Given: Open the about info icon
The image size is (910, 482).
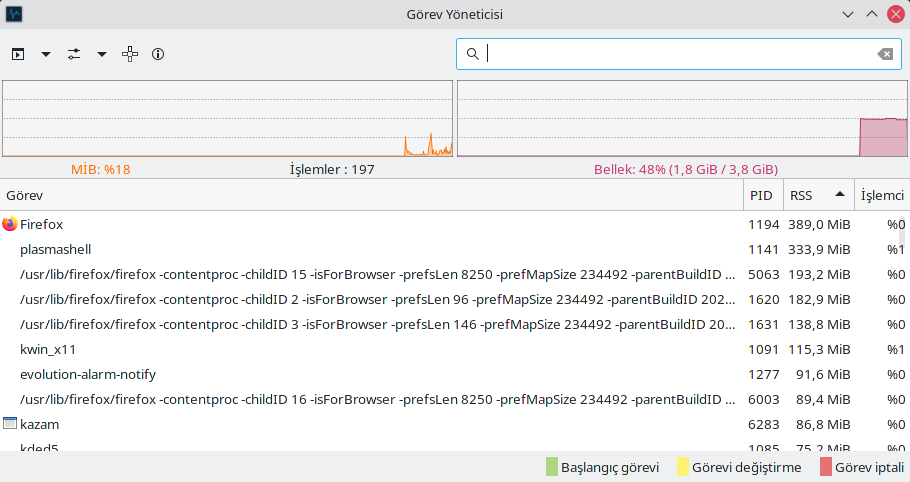Looking at the screenshot, I should coord(158,54).
